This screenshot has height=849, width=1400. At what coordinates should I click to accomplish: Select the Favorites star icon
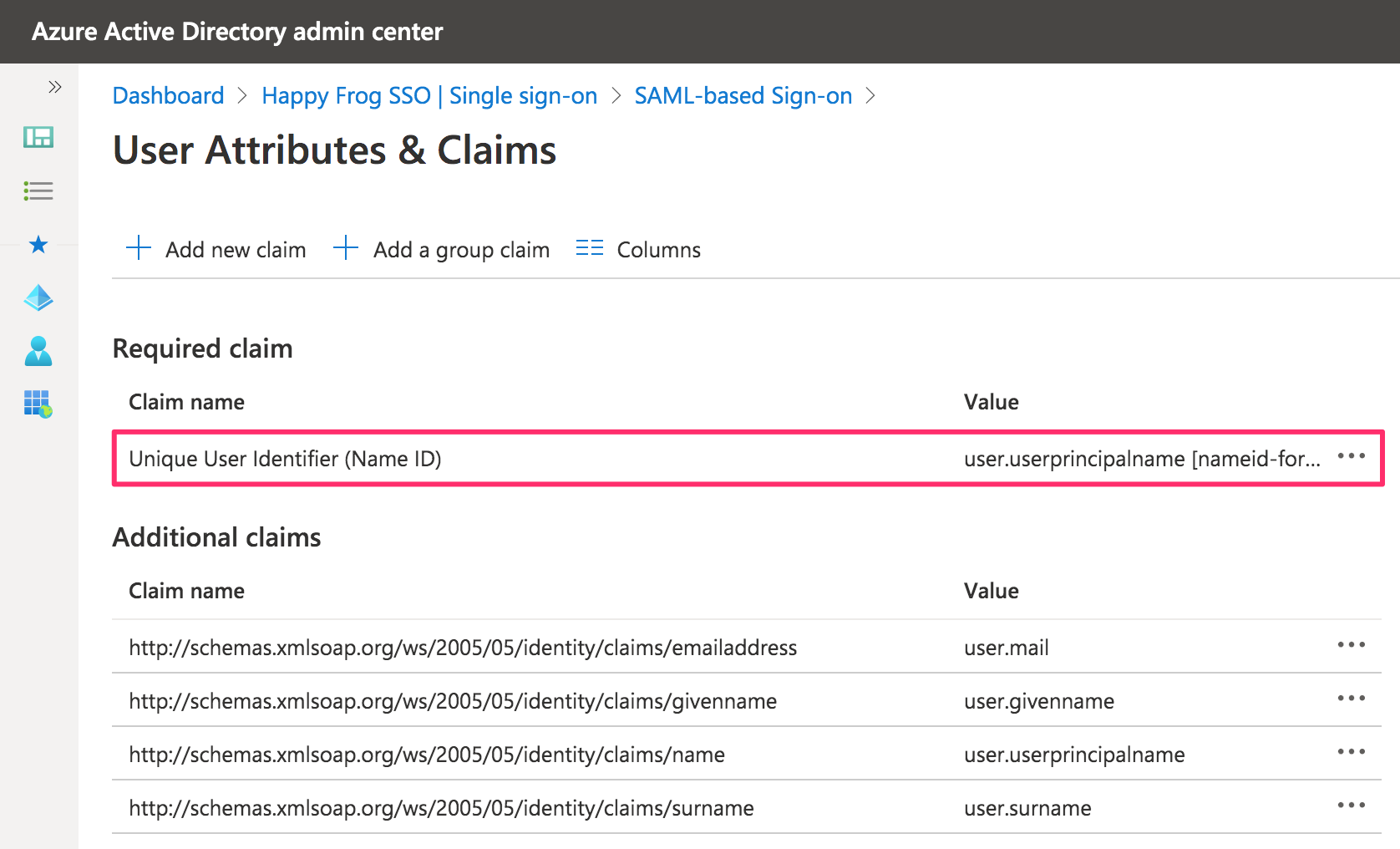pos(38,245)
